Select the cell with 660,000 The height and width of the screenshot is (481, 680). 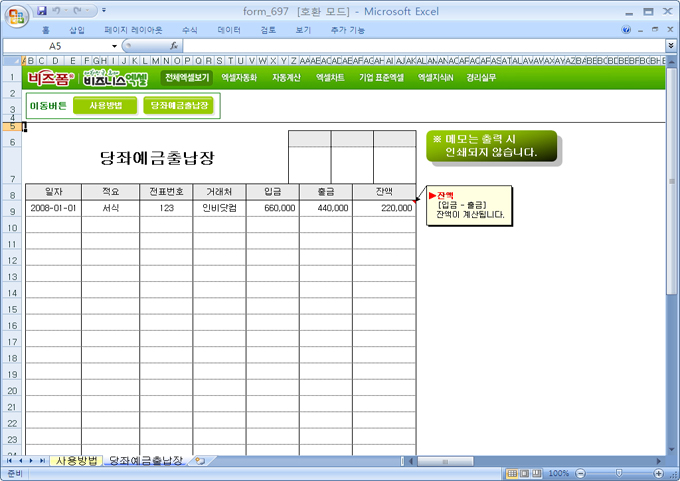coord(273,208)
